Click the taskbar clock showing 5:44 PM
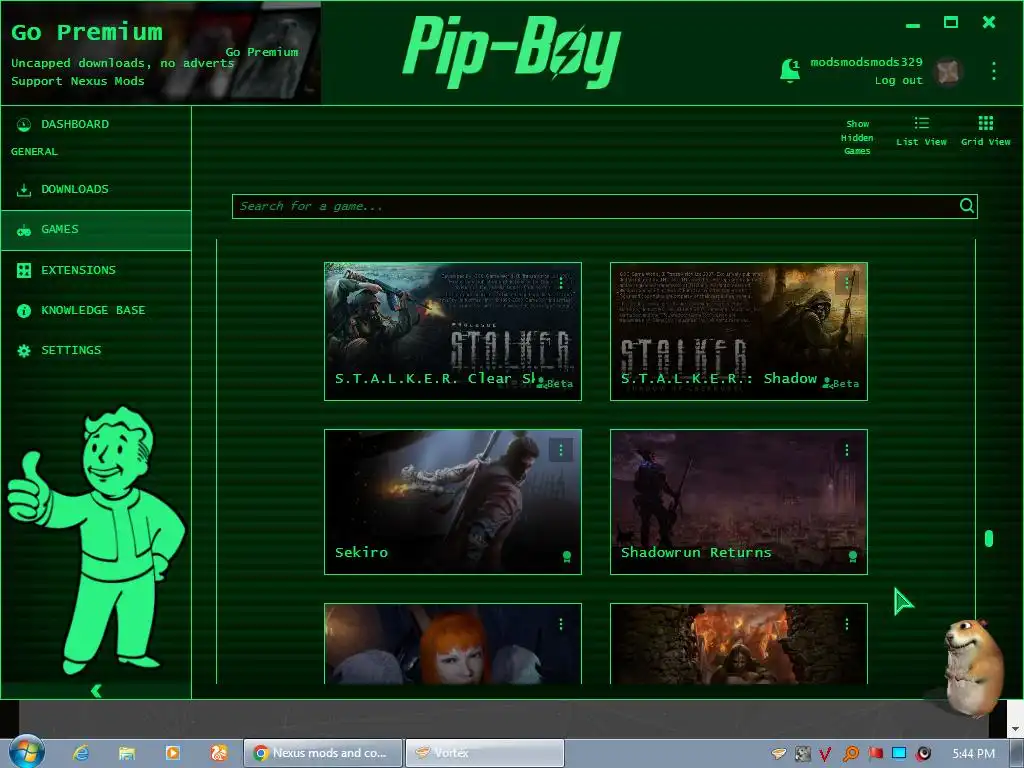This screenshot has width=1024, height=768. (973, 754)
